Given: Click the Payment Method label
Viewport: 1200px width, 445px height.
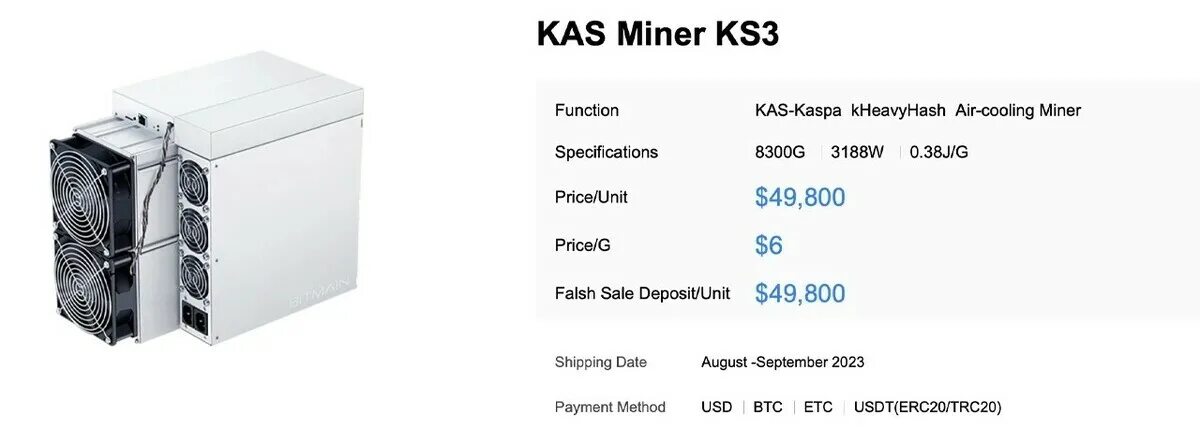Looking at the screenshot, I should (x=610, y=407).
